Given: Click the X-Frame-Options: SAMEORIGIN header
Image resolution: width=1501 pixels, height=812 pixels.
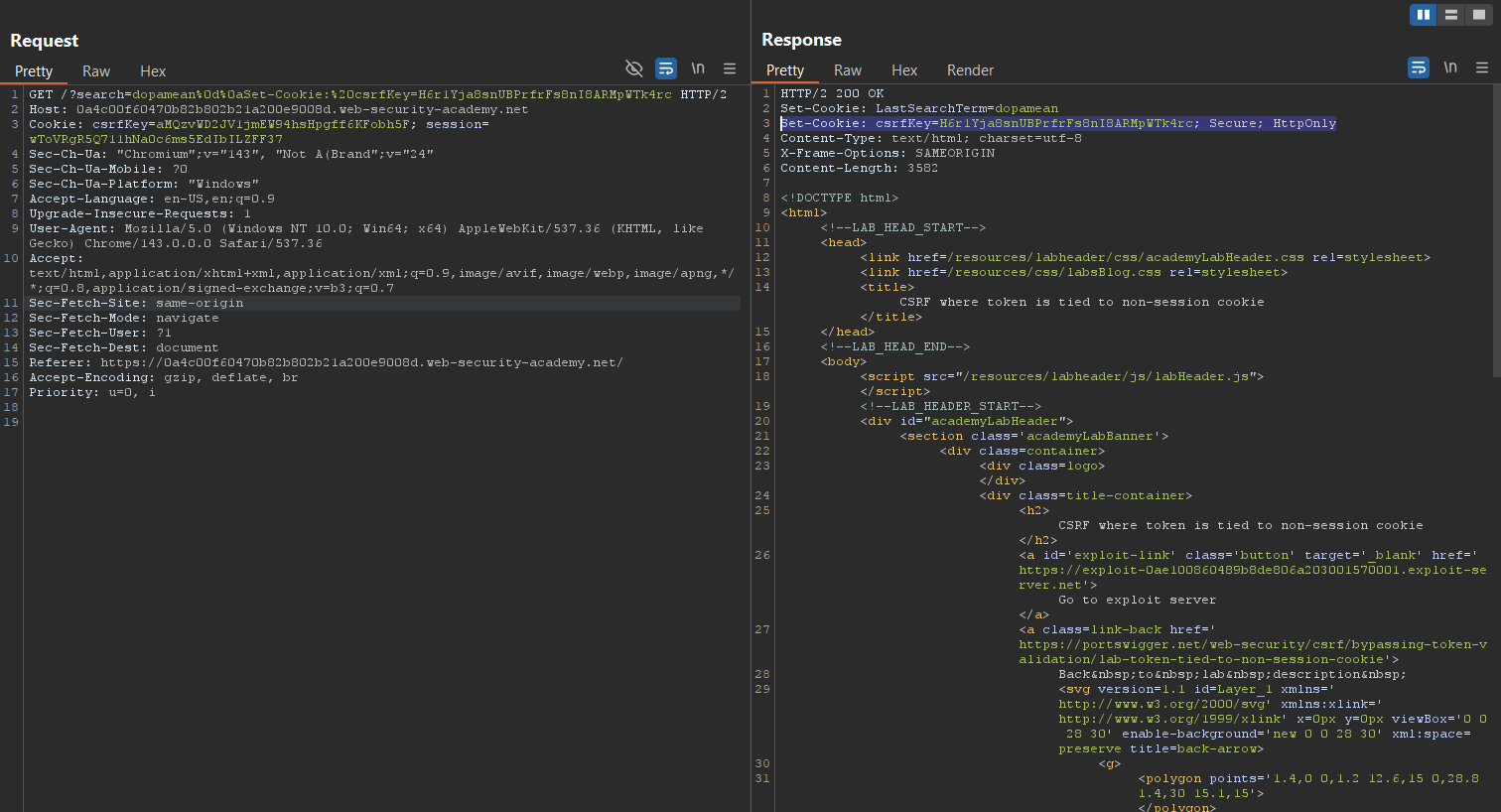Looking at the screenshot, I should [x=887, y=153].
